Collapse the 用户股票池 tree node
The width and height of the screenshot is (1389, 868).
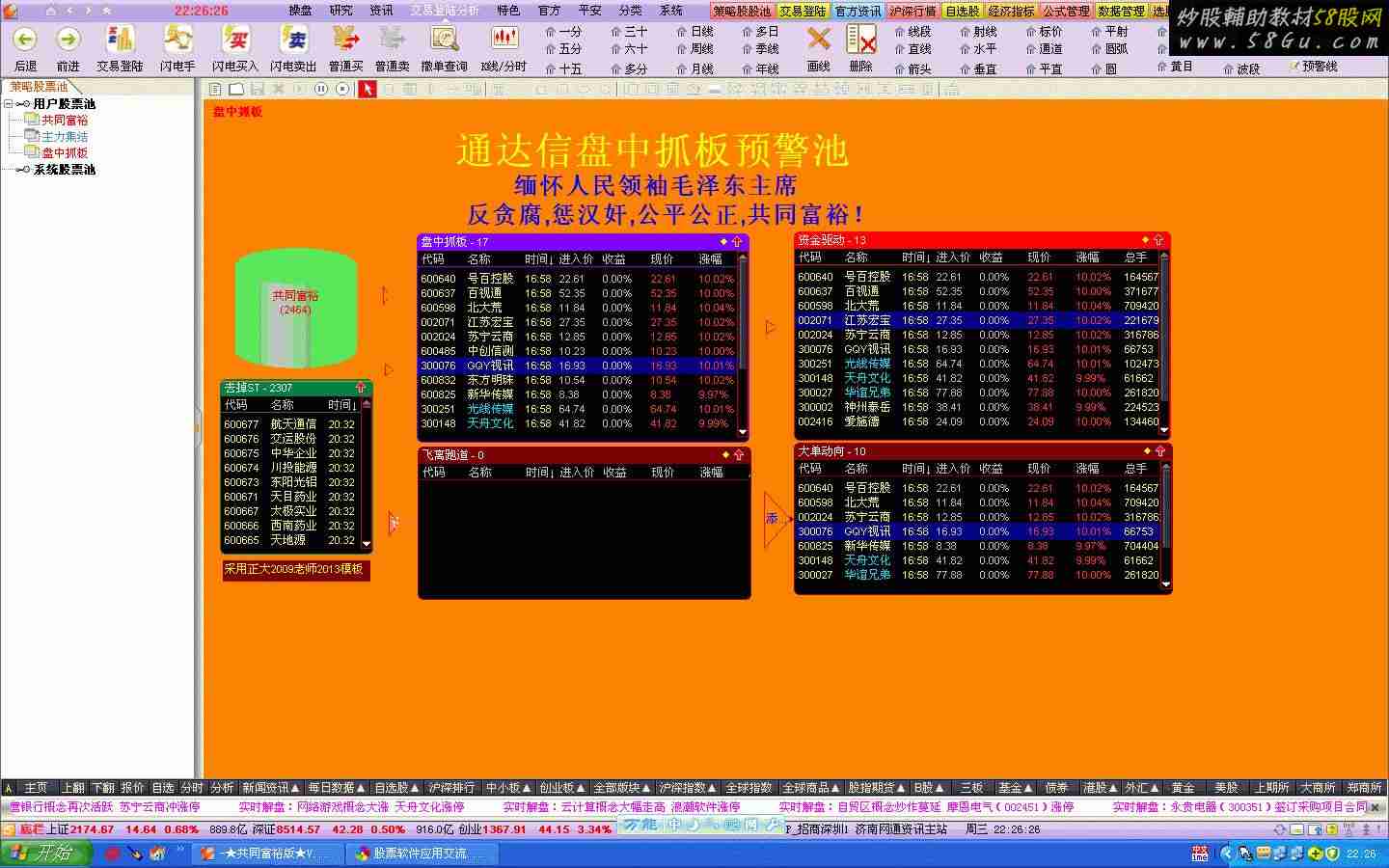point(9,103)
